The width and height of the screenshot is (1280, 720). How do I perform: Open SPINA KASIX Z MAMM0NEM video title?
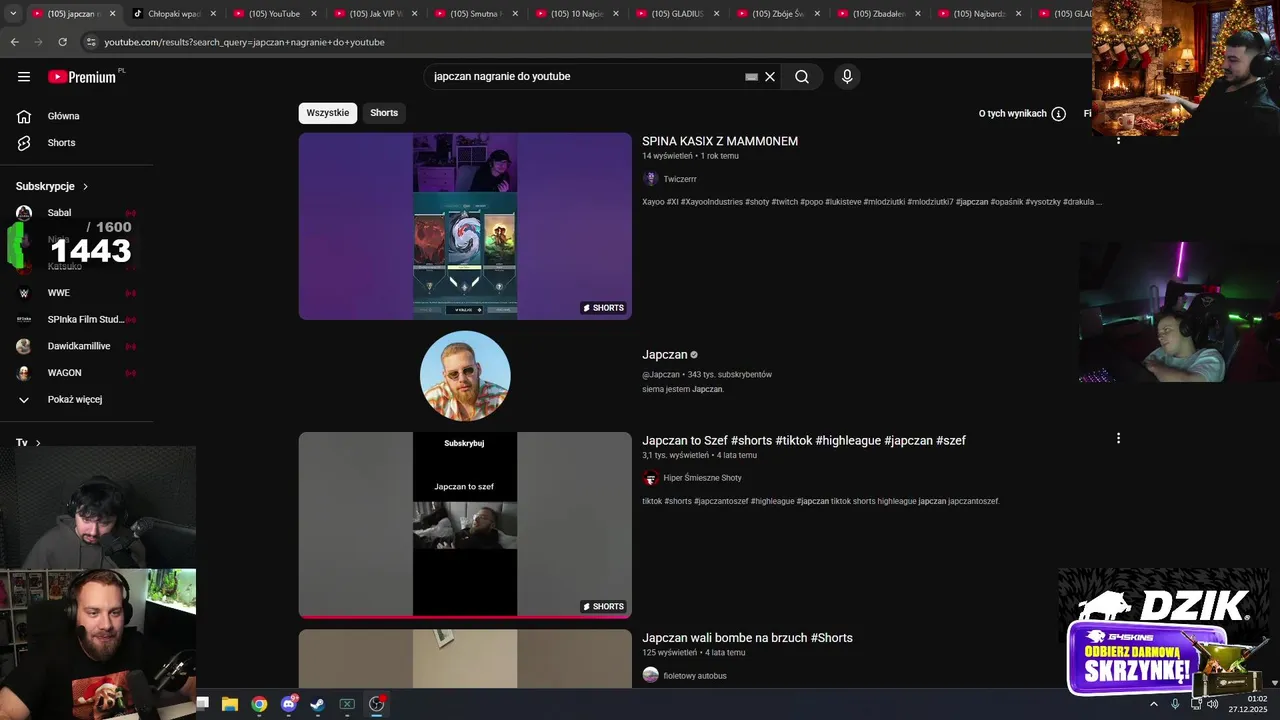(720, 142)
